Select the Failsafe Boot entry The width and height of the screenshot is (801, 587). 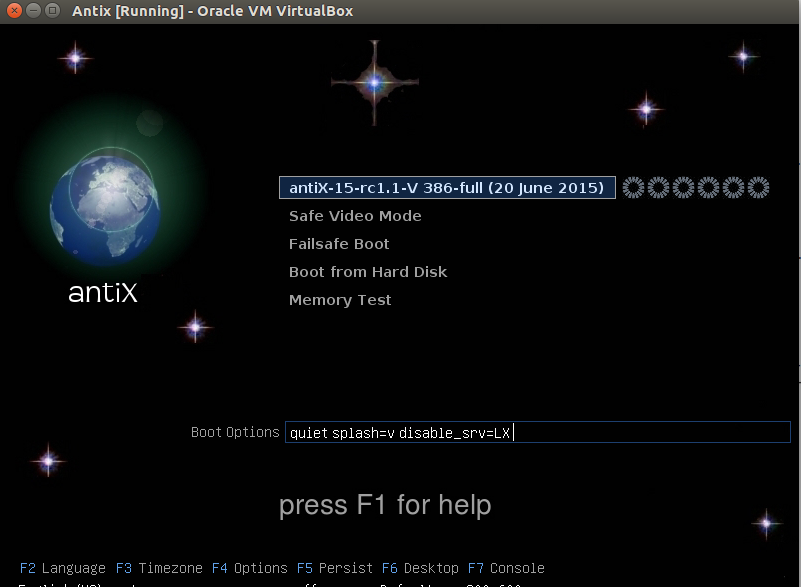click(x=339, y=244)
